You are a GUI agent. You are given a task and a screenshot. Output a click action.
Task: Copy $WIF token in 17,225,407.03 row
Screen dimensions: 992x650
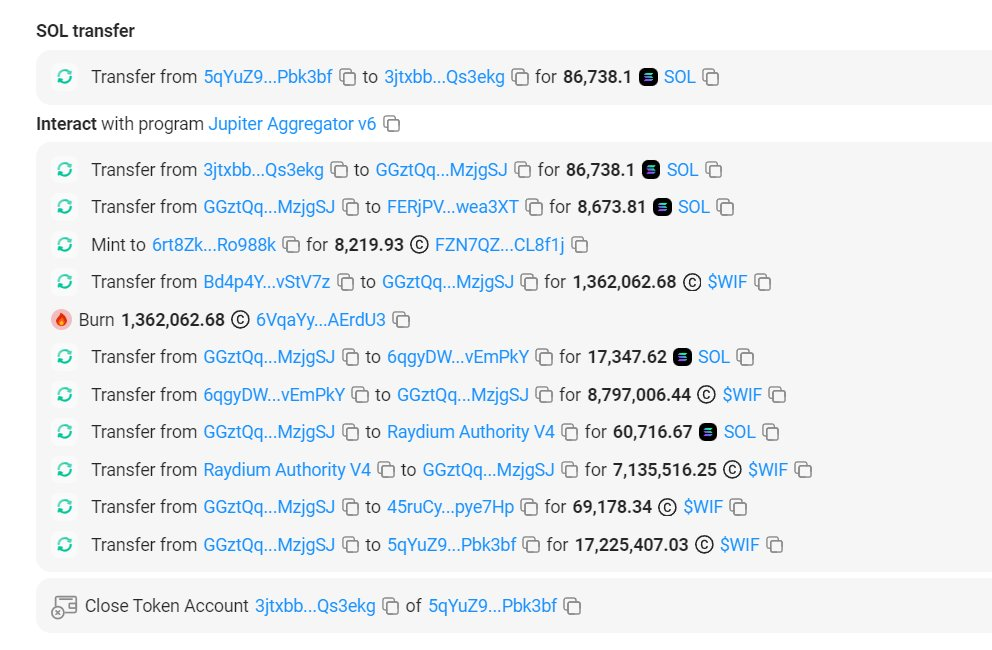pos(774,545)
